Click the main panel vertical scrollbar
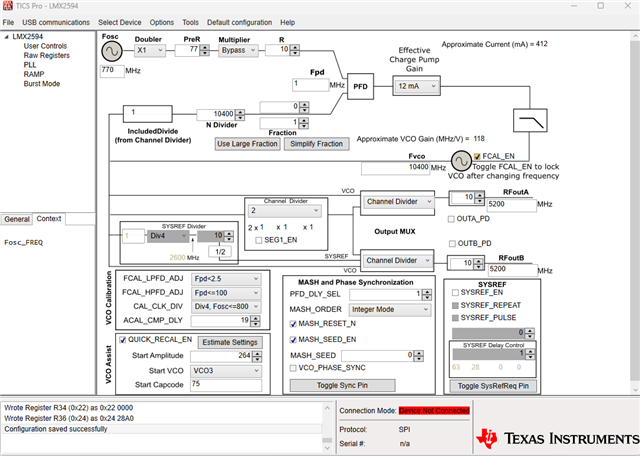 pyautogui.click(x=635, y=213)
